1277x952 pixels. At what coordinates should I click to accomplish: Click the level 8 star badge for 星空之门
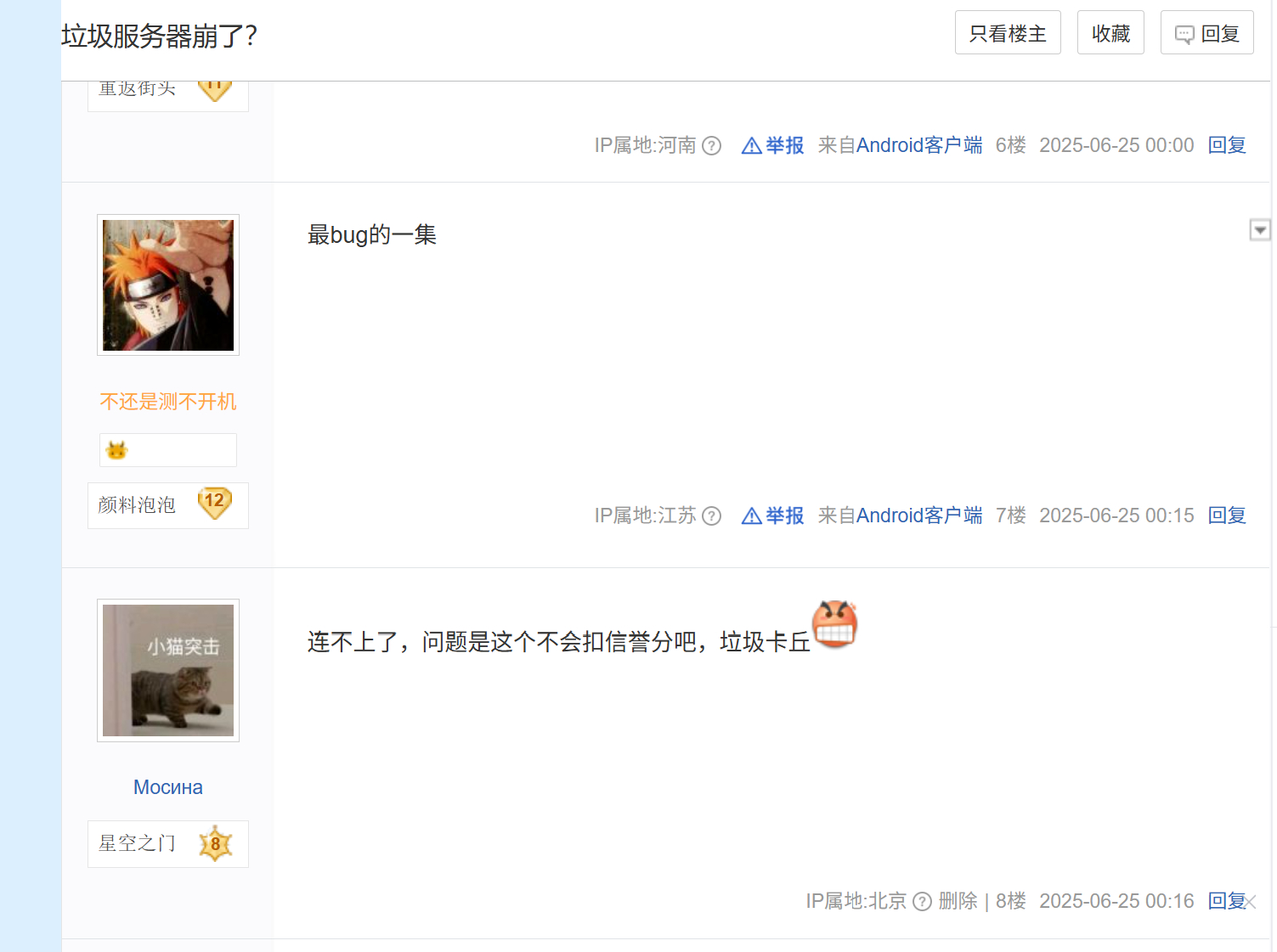pyautogui.click(x=216, y=843)
